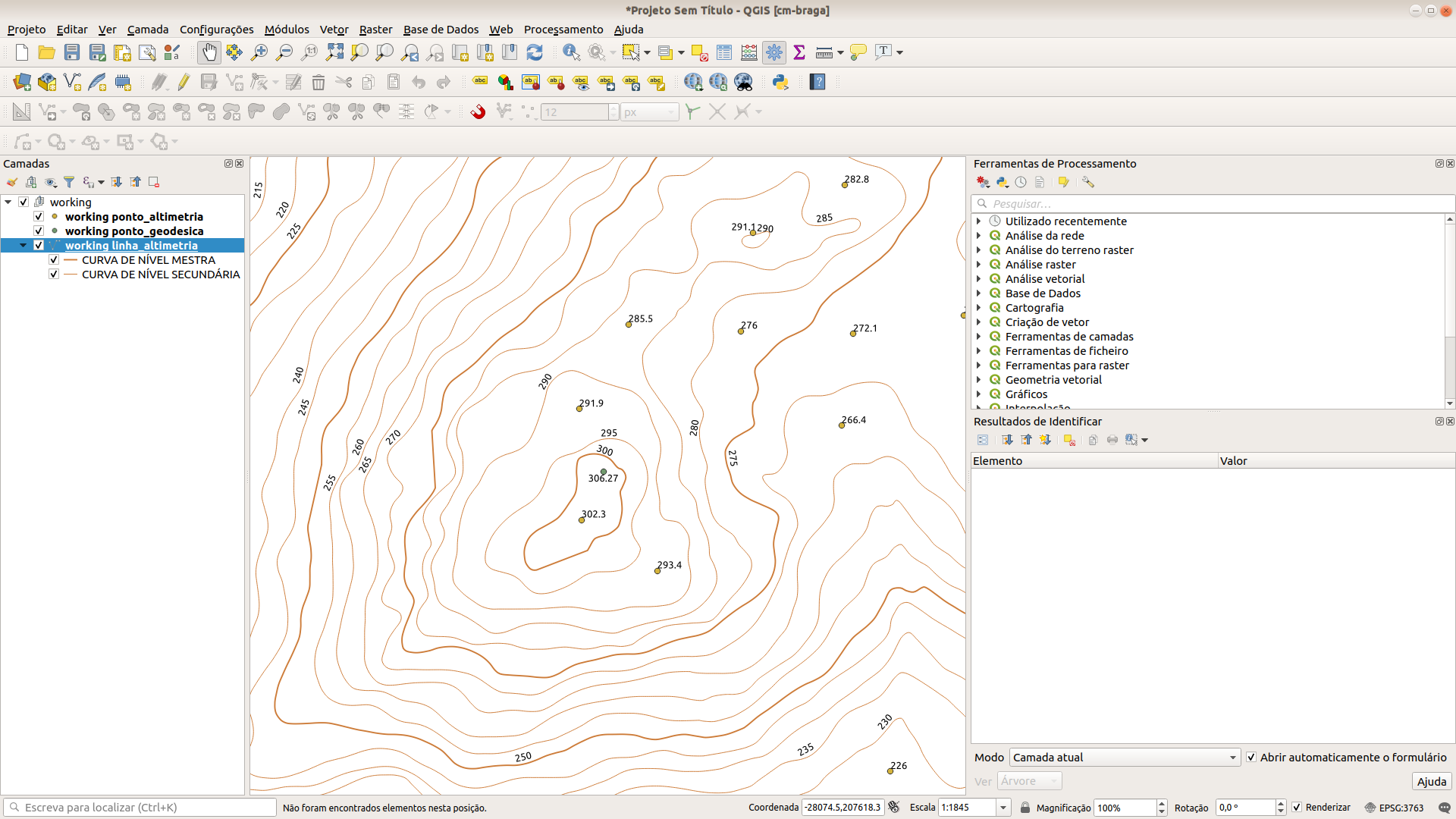The height and width of the screenshot is (819, 1456).
Task: Open the Modo Camada atual dropdown
Action: coord(1125,758)
